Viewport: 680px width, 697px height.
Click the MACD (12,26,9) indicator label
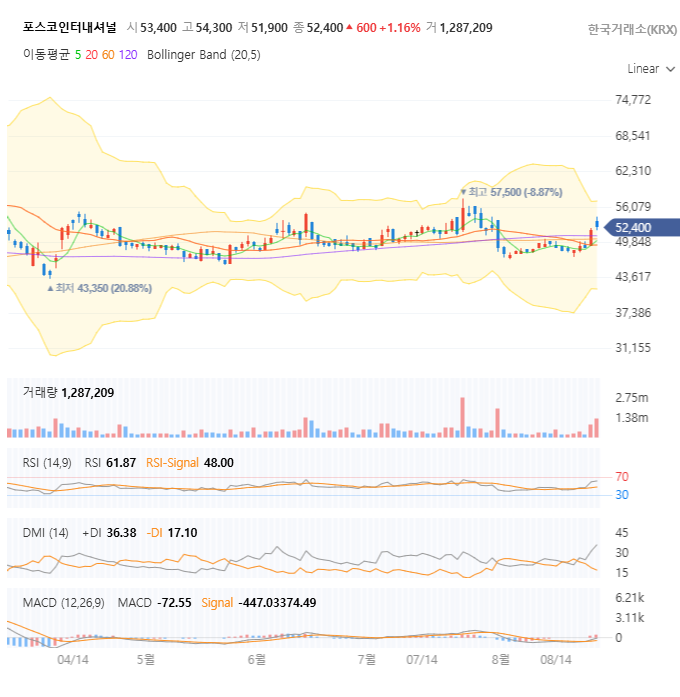pyautogui.click(x=64, y=603)
